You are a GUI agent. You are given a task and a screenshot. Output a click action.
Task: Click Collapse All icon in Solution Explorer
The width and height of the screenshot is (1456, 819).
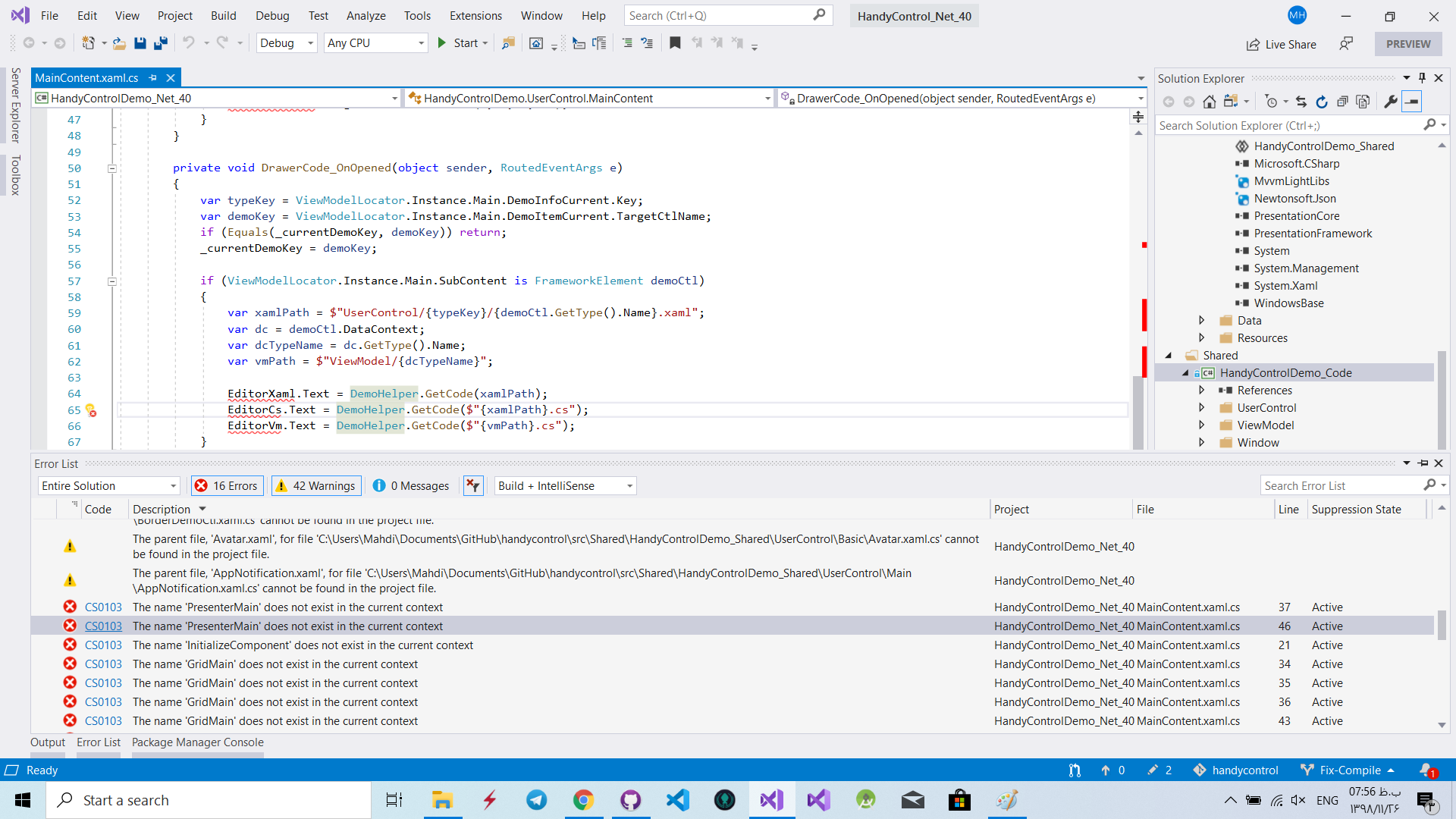tap(1342, 102)
